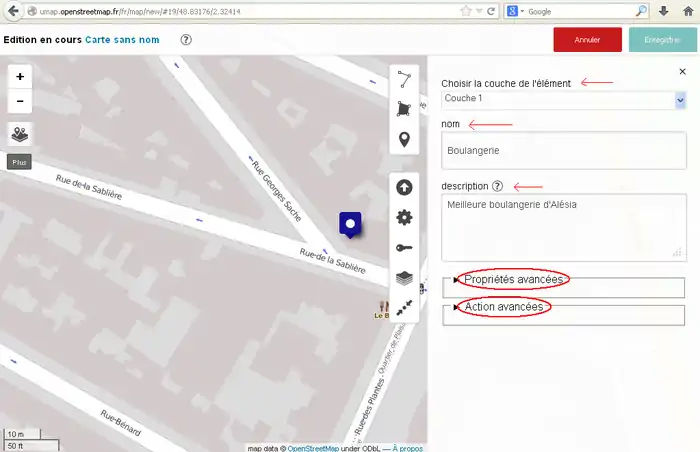Viewport: 700px width, 452px height.
Task: Expand Propriétés avancées section
Action: point(514,279)
